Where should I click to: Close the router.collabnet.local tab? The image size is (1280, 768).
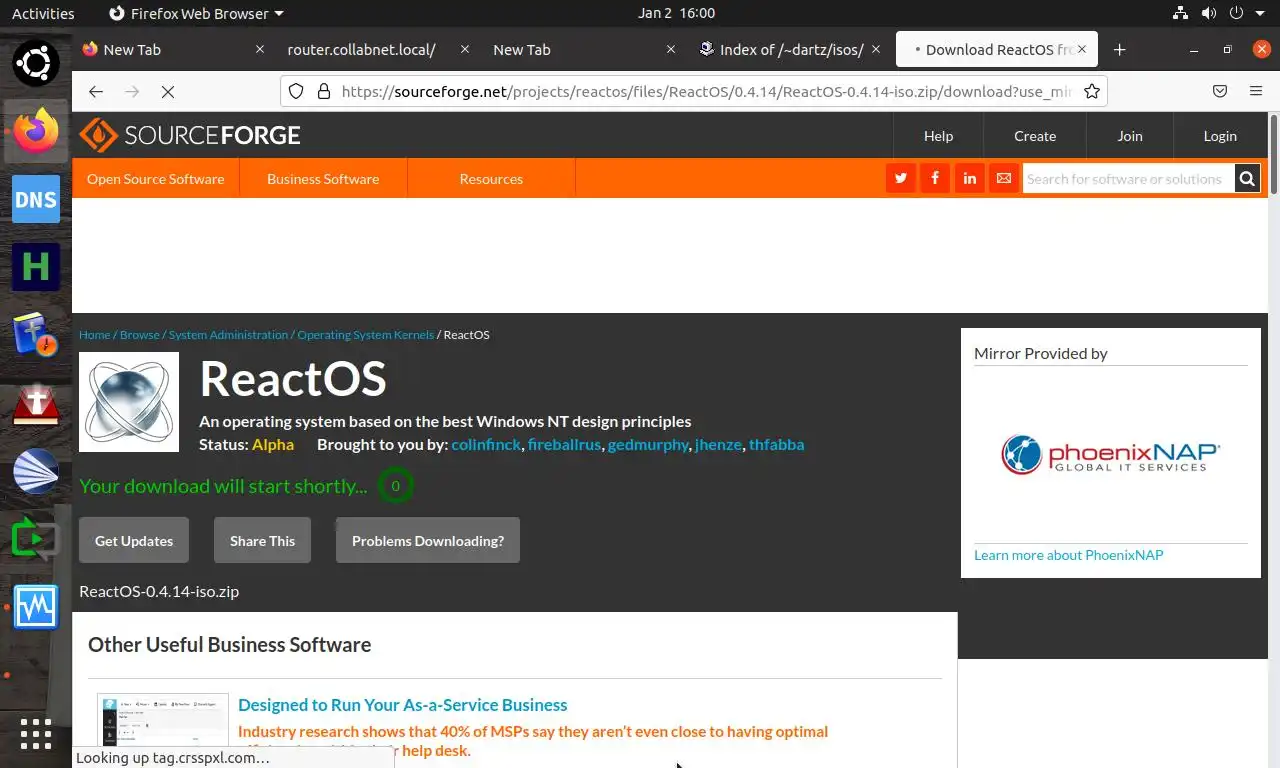coord(465,49)
